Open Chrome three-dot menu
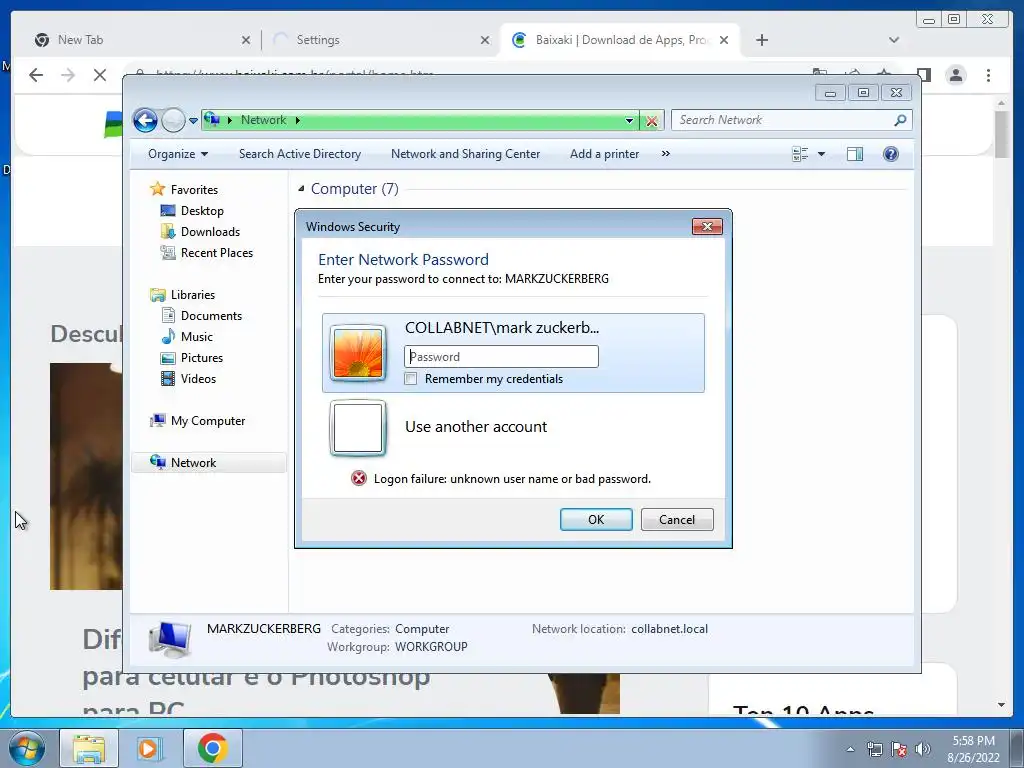 click(988, 75)
